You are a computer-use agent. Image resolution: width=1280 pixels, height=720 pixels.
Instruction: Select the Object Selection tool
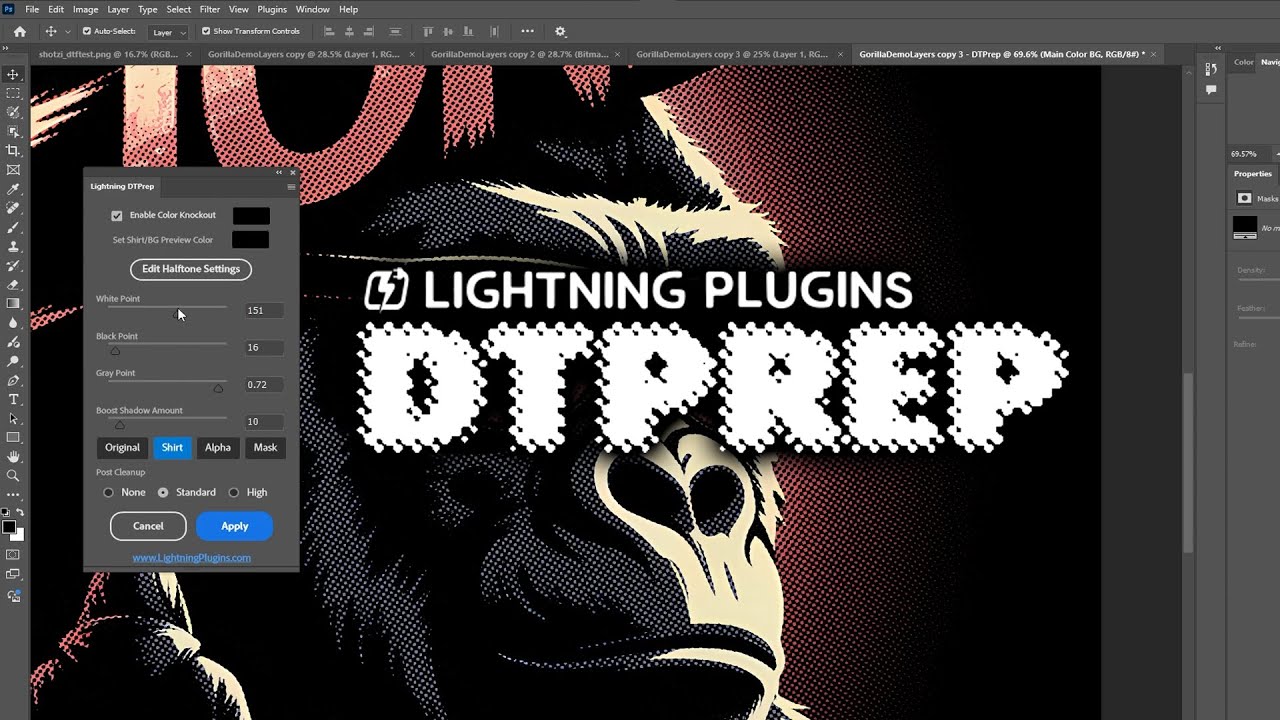pos(13,132)
